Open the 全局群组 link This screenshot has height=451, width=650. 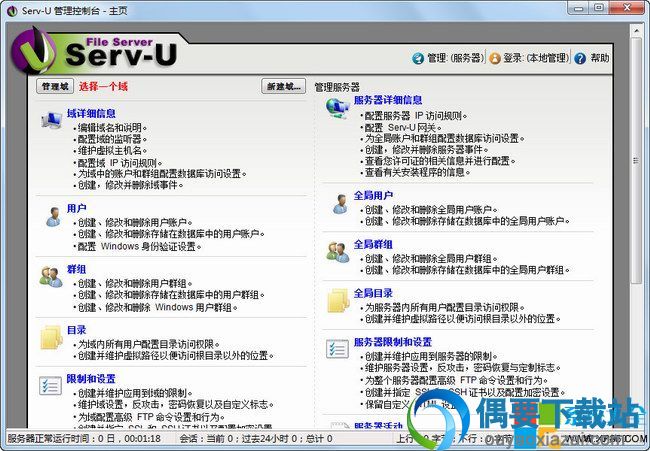(374, 244)
